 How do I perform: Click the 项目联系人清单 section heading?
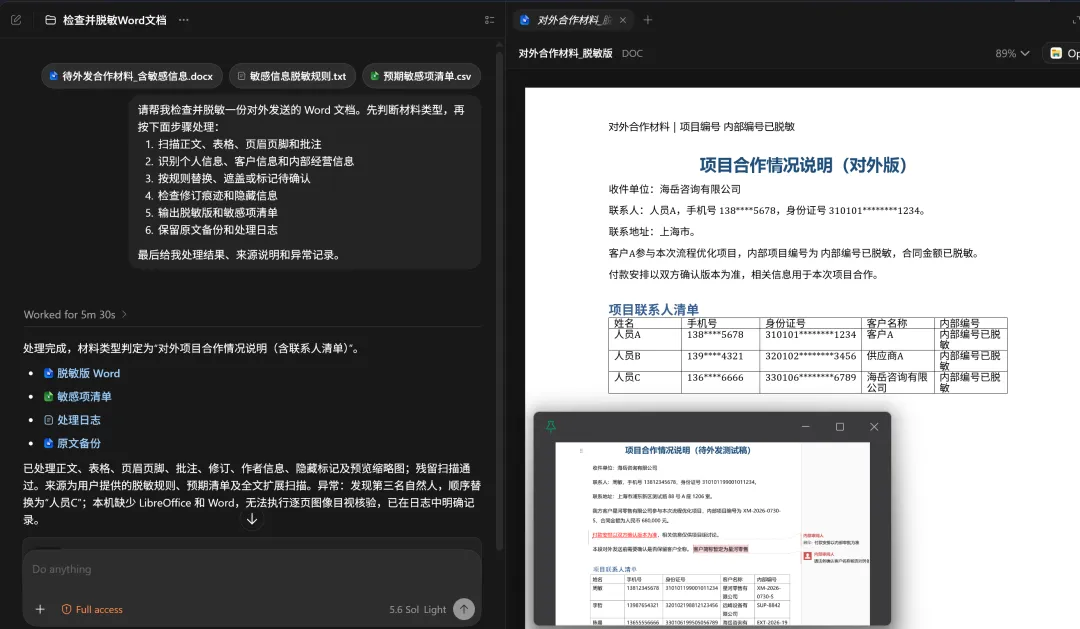pos(654,309)
